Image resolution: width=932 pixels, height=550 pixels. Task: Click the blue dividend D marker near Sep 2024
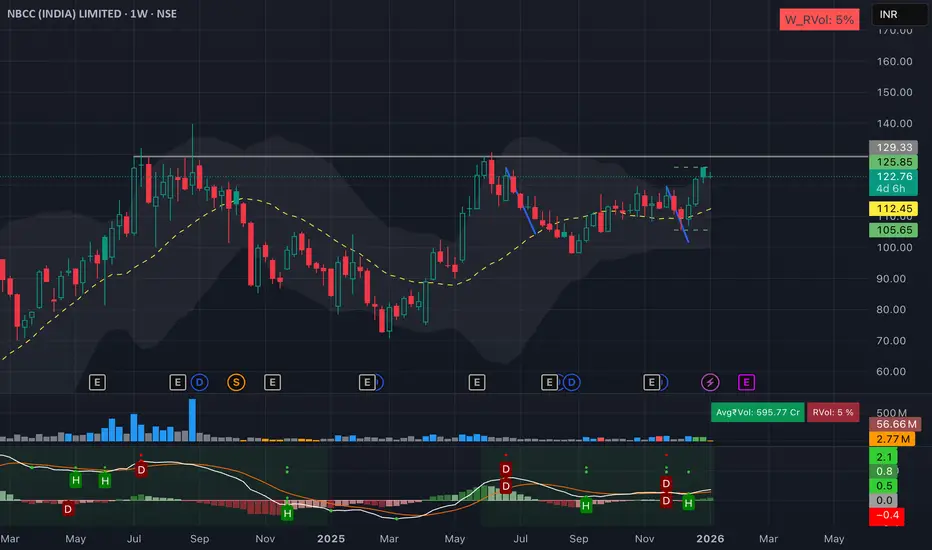200,382
